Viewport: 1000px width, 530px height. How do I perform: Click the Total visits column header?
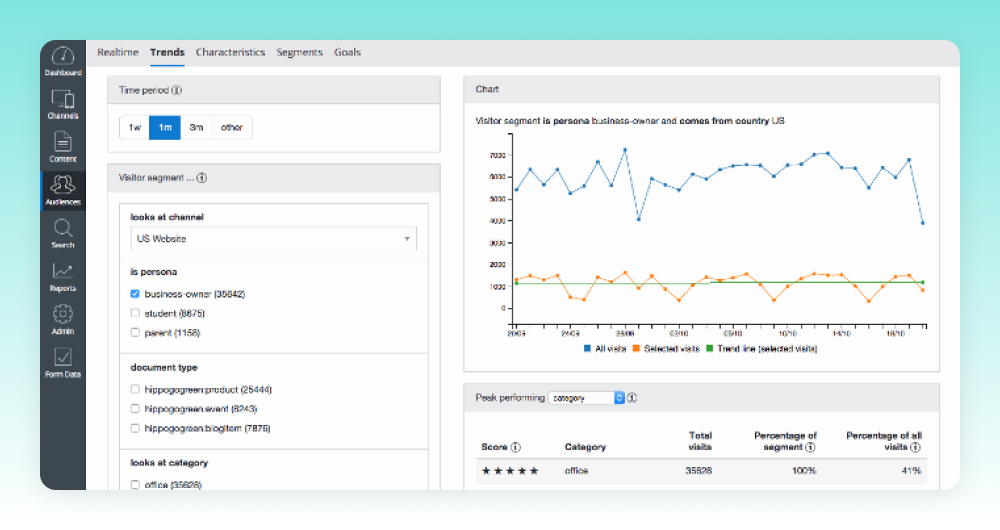700,441
